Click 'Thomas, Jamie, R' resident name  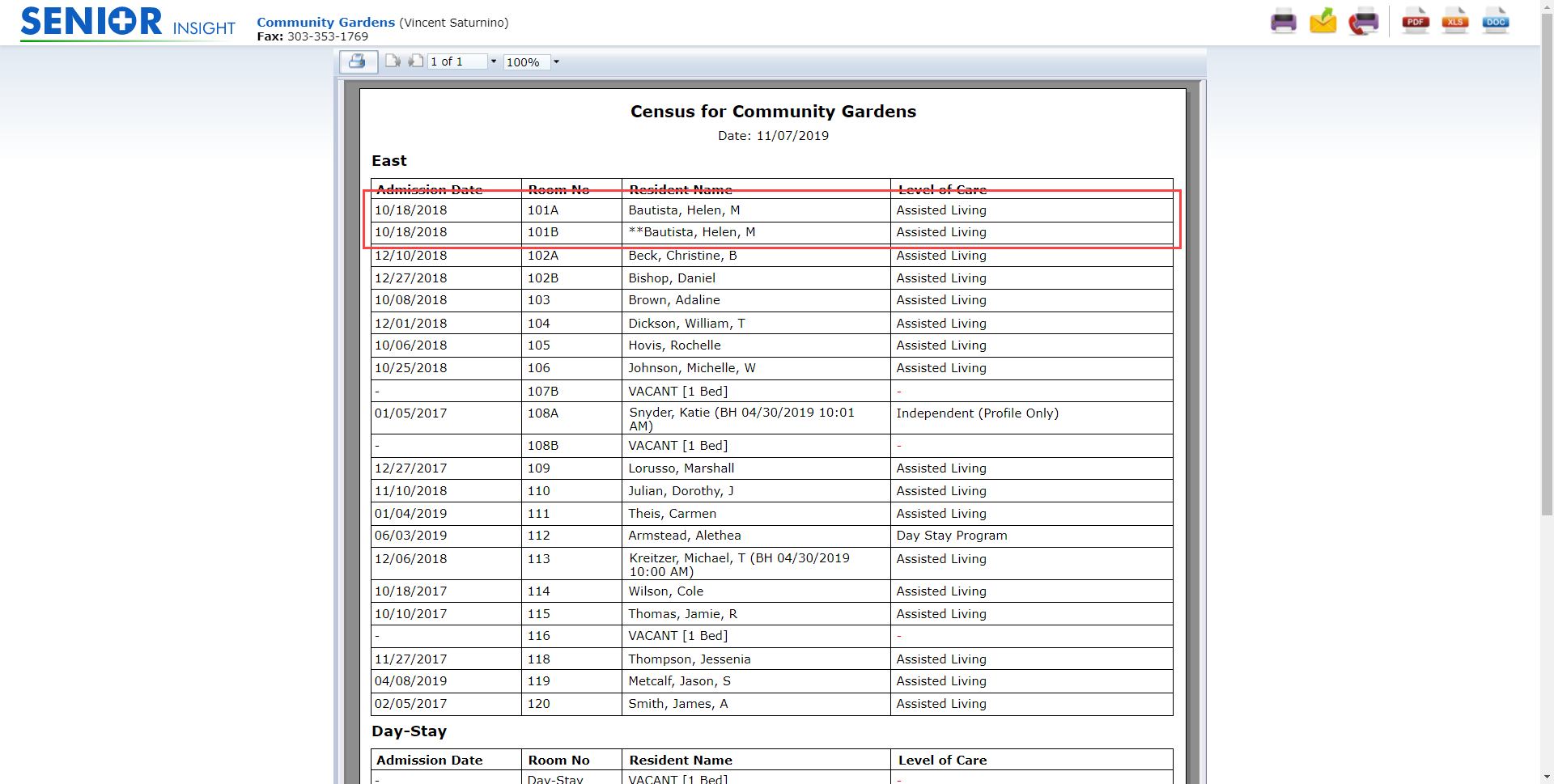682,614
